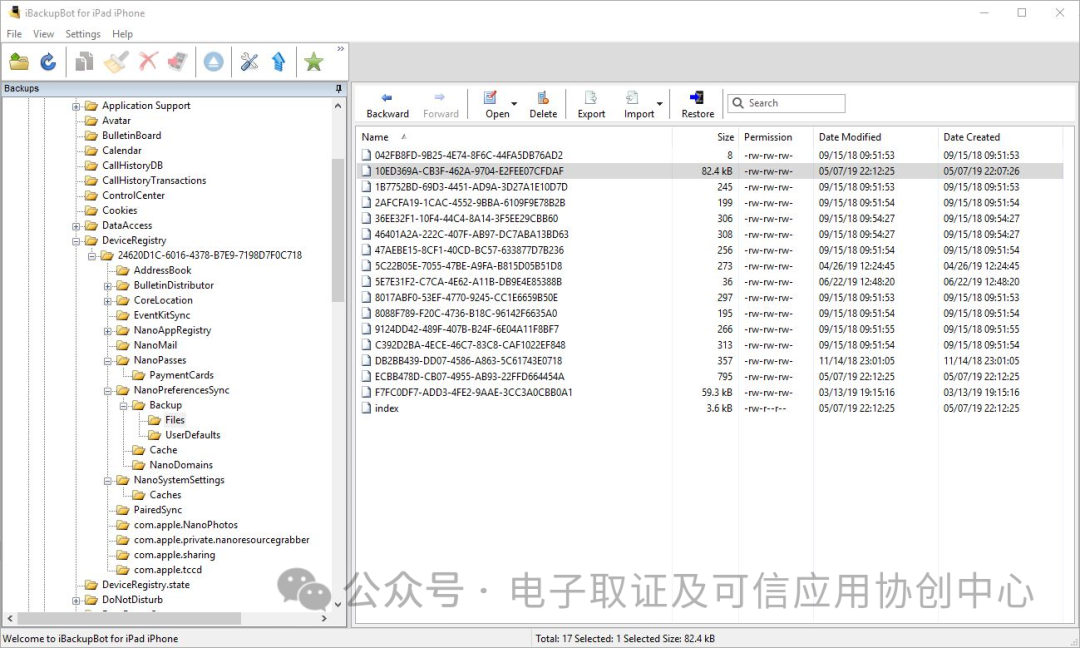This screenshot has width=1080, height=648.
Task: Delete the selected file
Action: click(543, 105)
